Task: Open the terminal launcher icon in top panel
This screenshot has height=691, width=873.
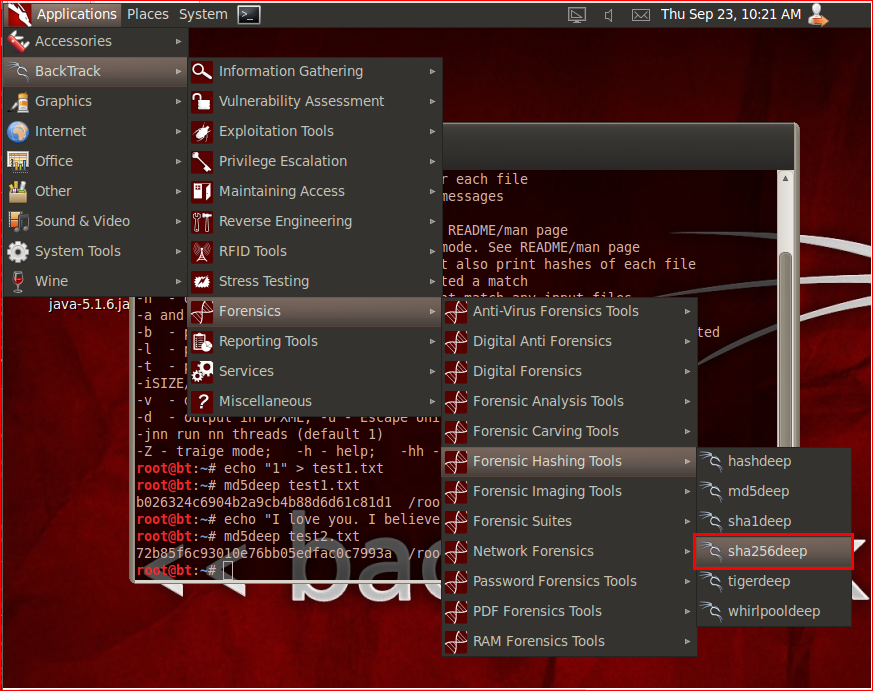Action: click(249, 14)
